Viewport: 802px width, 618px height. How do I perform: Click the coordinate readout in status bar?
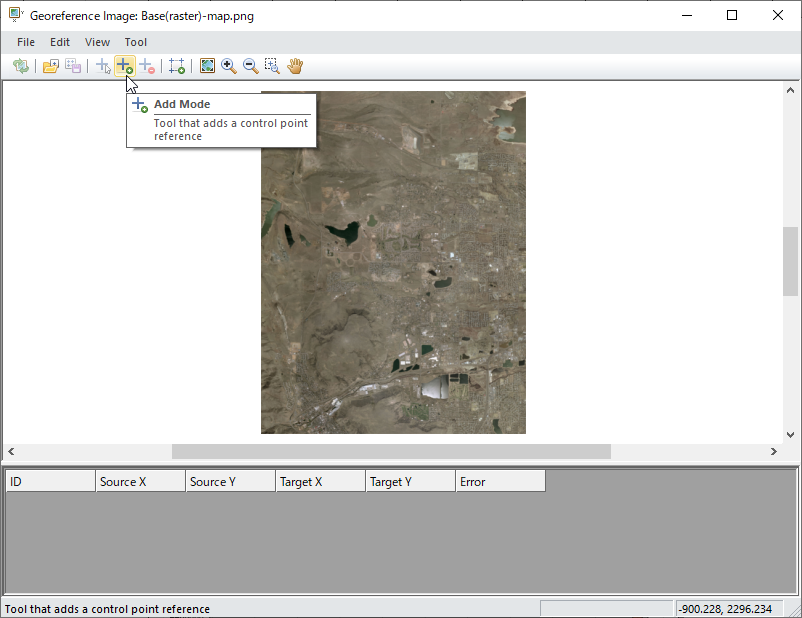(x=729, y=609)
